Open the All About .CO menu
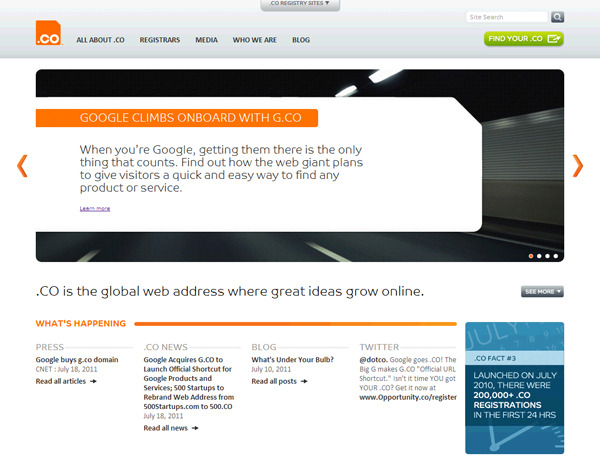This screenshot has width=600, height=469. click(x=100, y=40)
